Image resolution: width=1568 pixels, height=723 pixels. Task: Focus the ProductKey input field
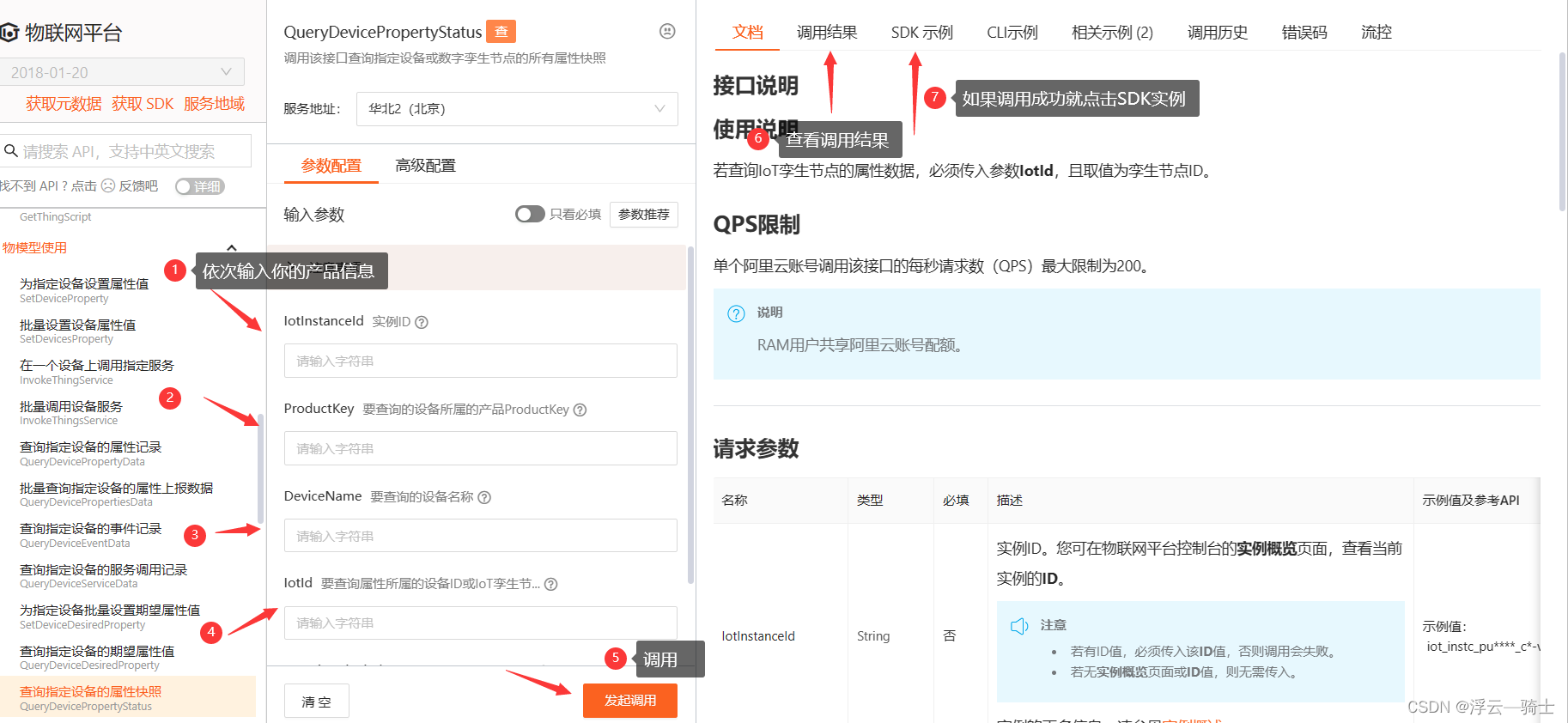pos(481,448)
